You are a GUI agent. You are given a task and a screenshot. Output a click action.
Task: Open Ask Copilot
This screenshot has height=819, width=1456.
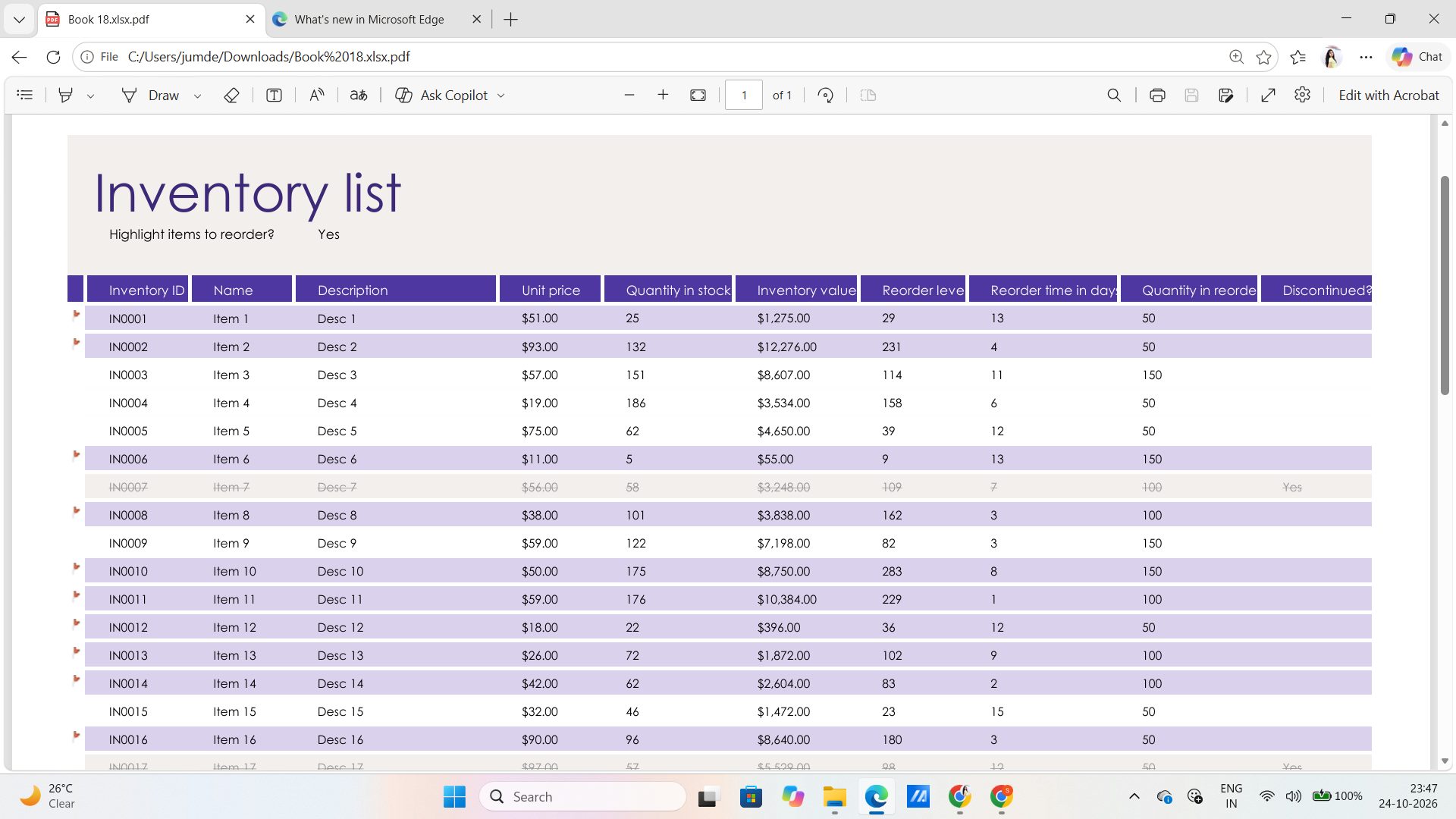pyautogui.click(x=441, y=95)
